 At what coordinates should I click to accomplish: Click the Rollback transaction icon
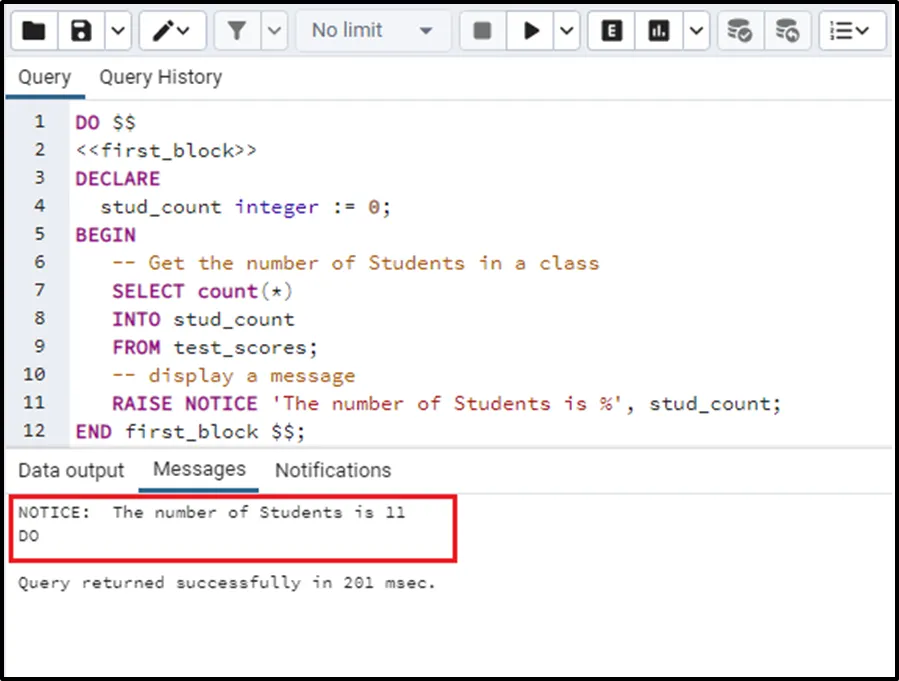click(787, 31)
